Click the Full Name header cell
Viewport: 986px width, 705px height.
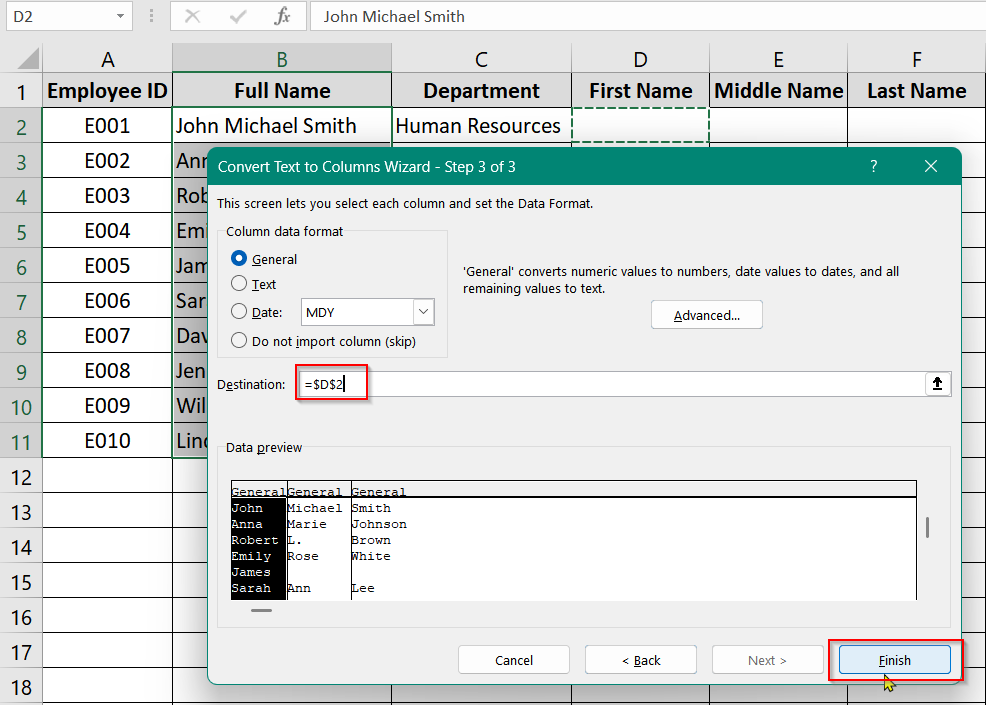tap(282, 91)
